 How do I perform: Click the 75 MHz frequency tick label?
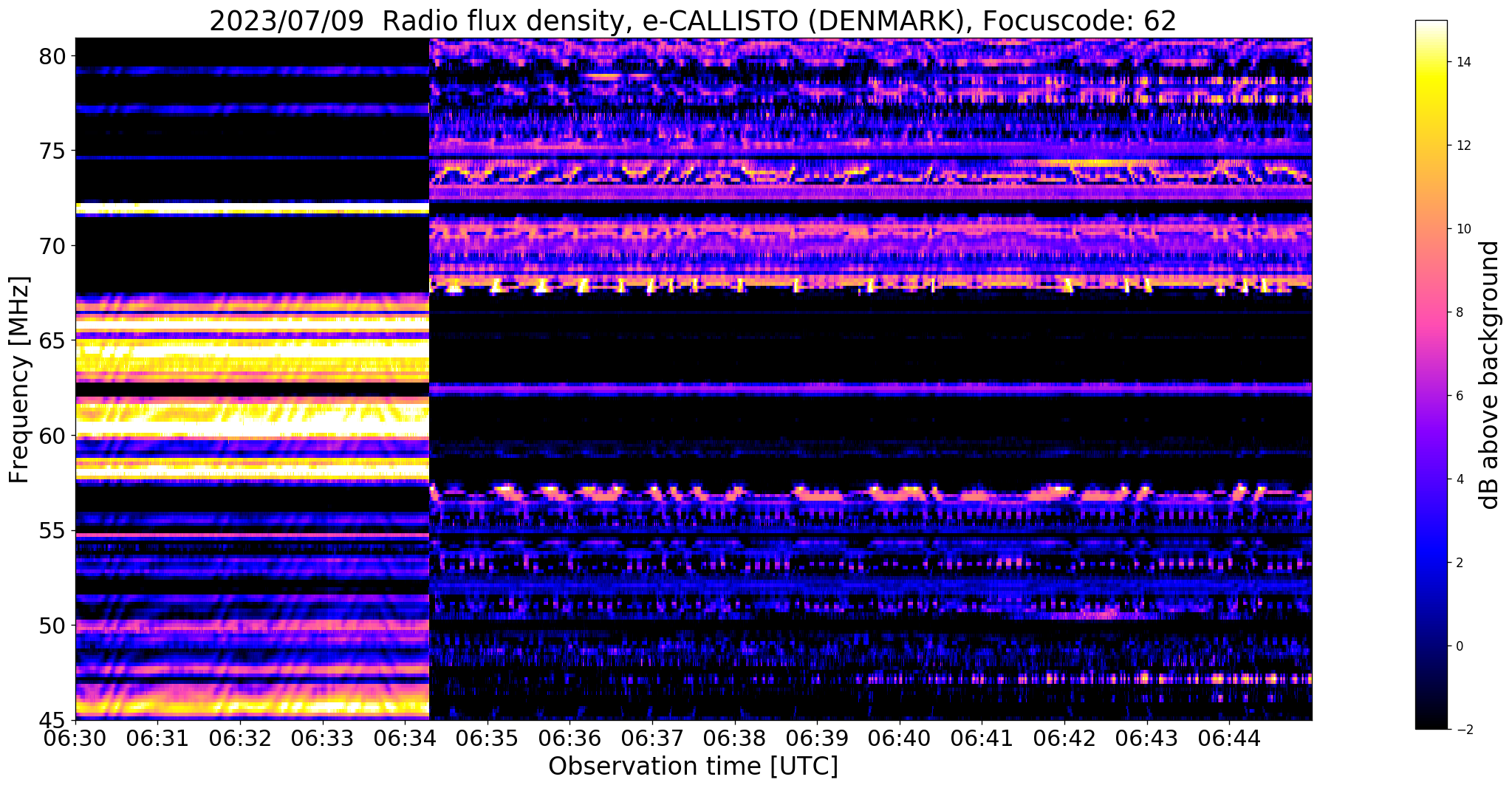pos(52,151)
